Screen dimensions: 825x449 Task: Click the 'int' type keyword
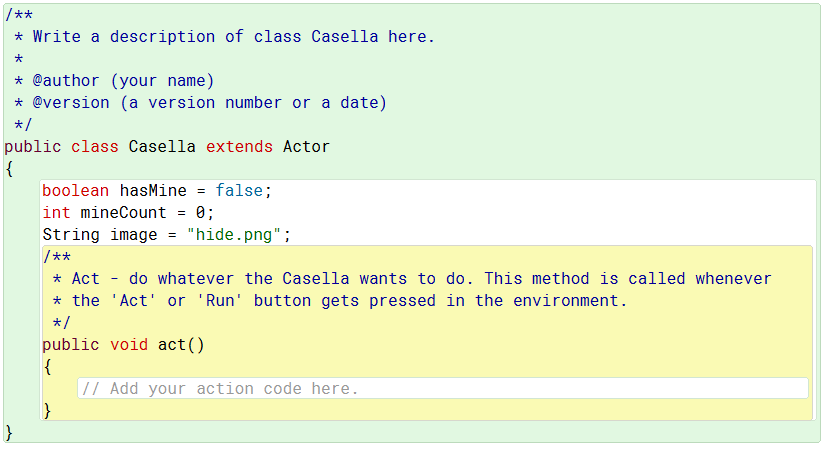pyautogui.click(x=56, y=213)
